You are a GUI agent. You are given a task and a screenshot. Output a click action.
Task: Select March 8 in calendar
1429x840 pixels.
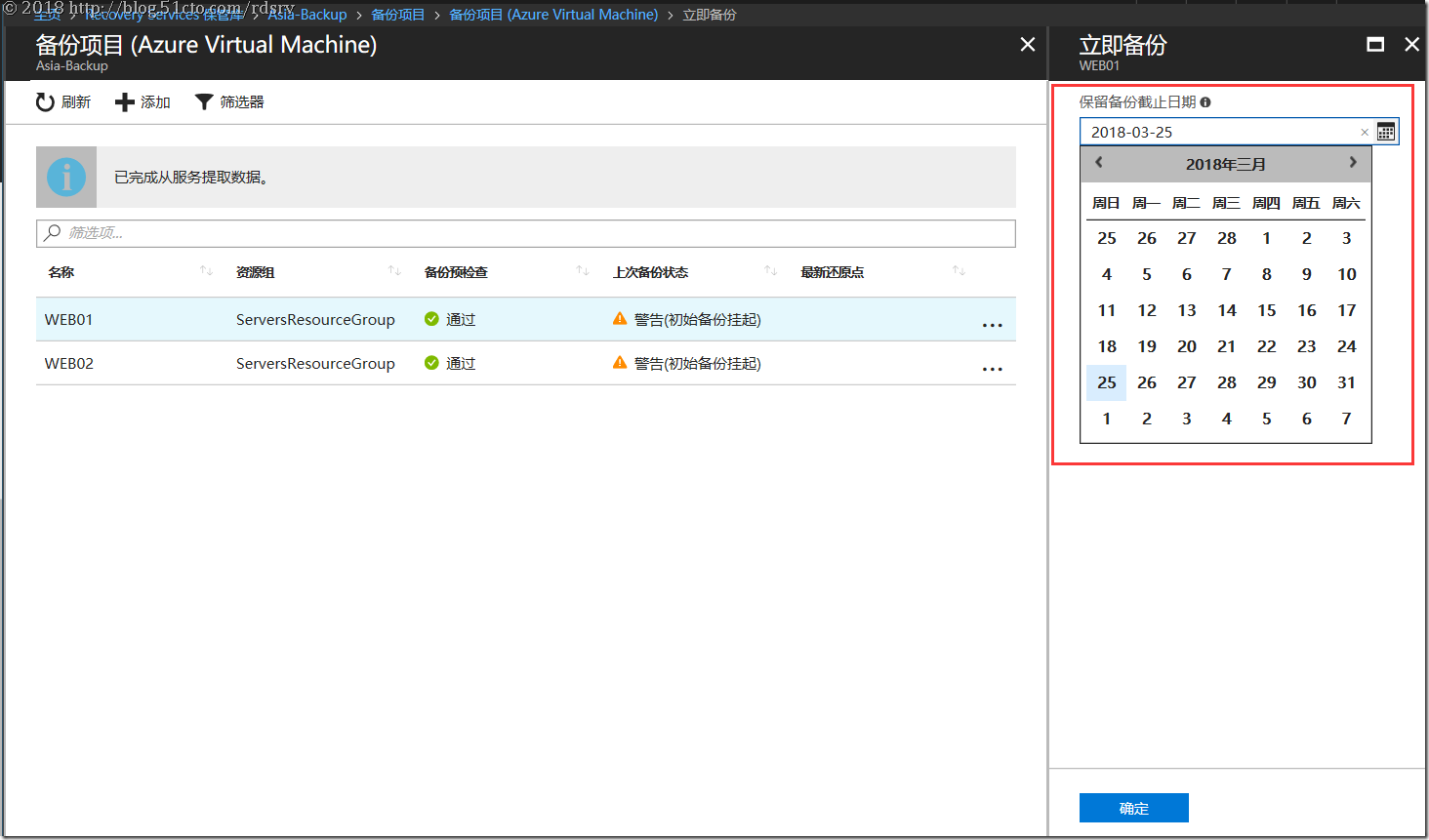click(x=1267, y=274)
